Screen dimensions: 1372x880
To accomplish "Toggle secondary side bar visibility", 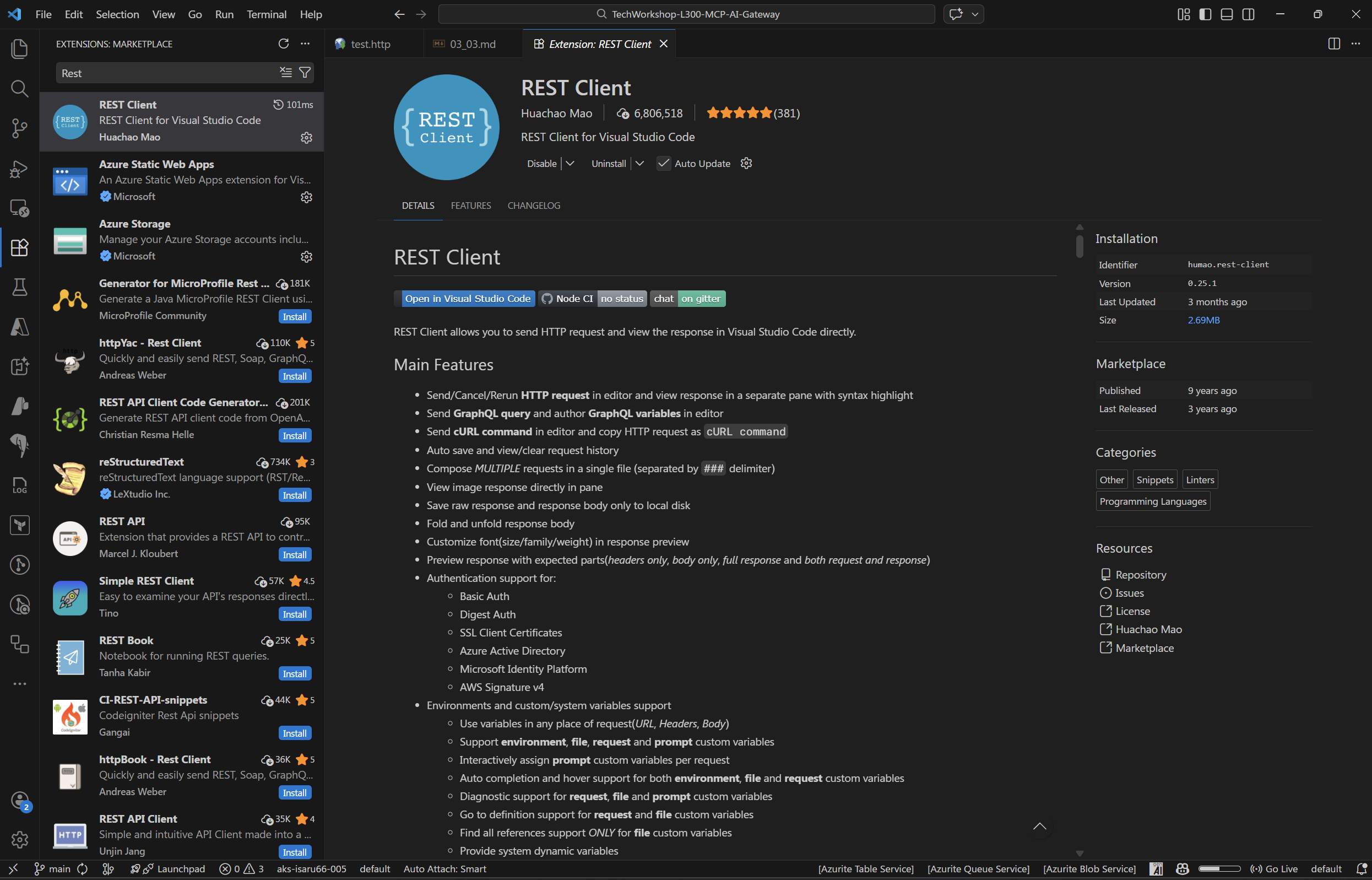I will click(1248, 14).
